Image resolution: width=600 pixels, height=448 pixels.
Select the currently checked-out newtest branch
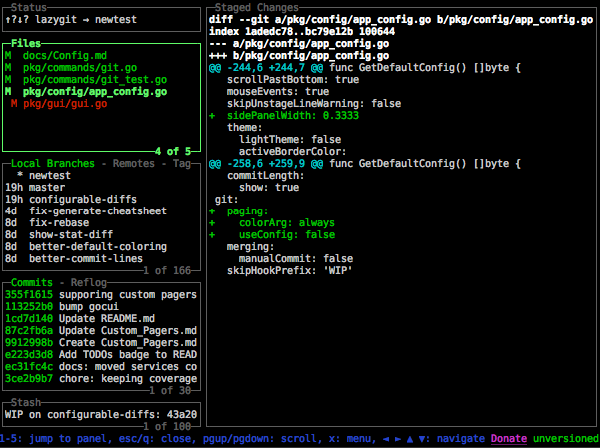[x=57, y=174]
